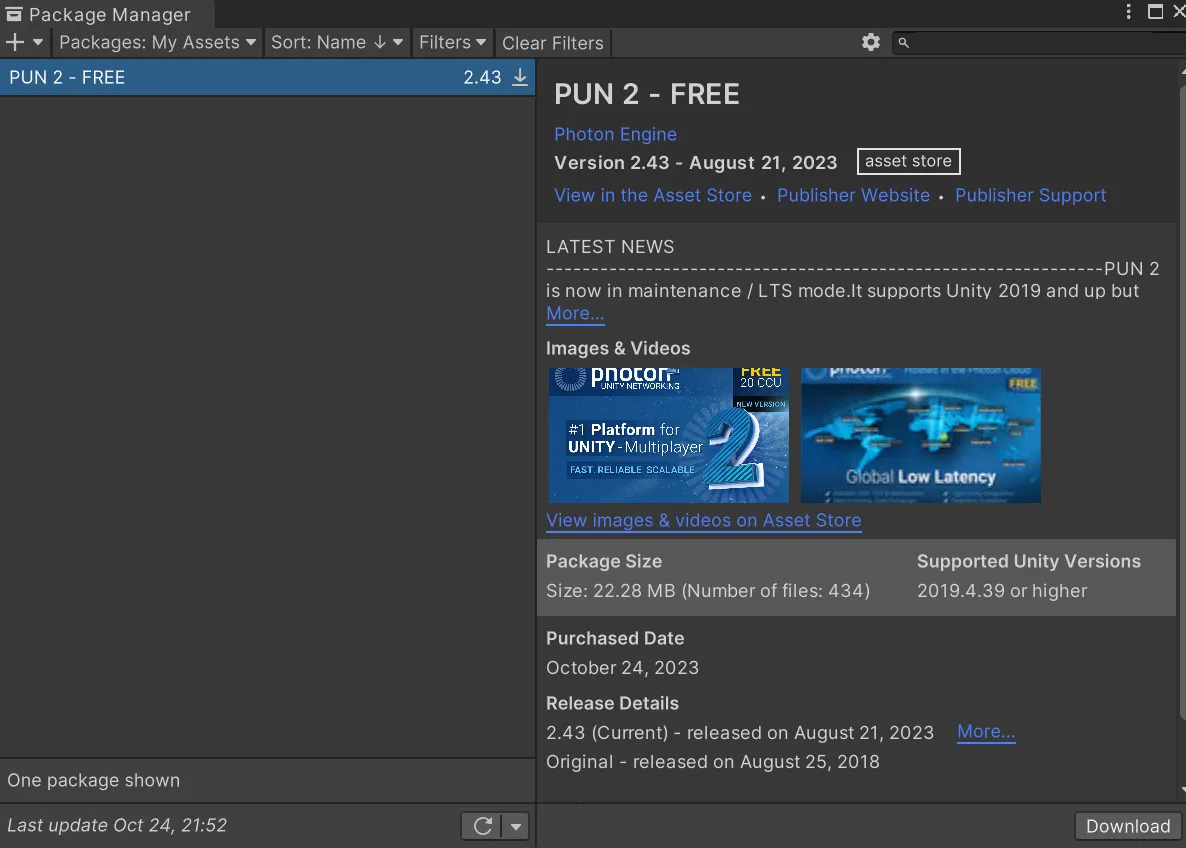The image size is (1186, 848).
Task: Open the Package Manager window kebab menu
Action: [x=1128, y=11]
